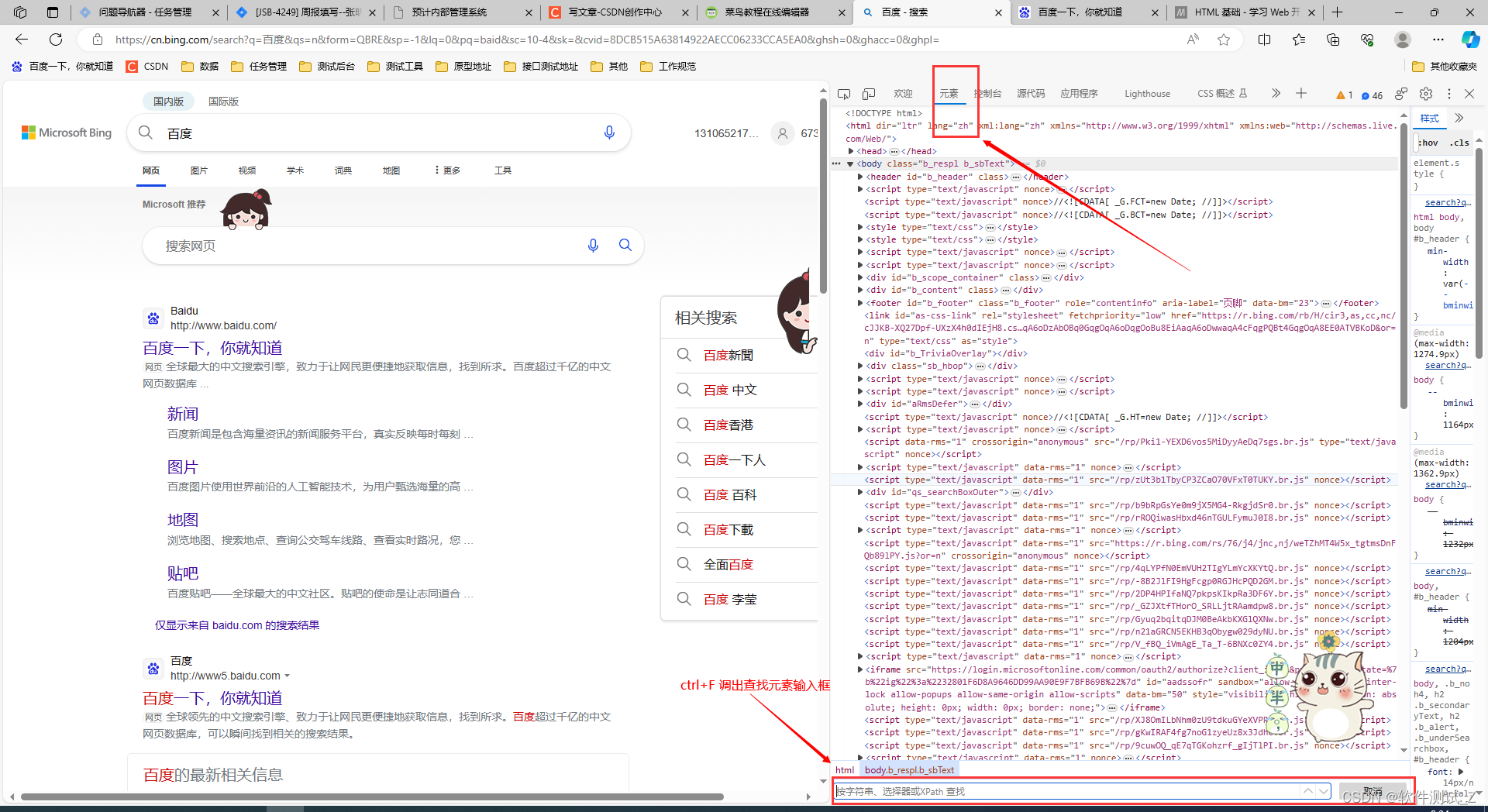
Task: Click the 46 issues indicator
Action: click(1372, 95)
